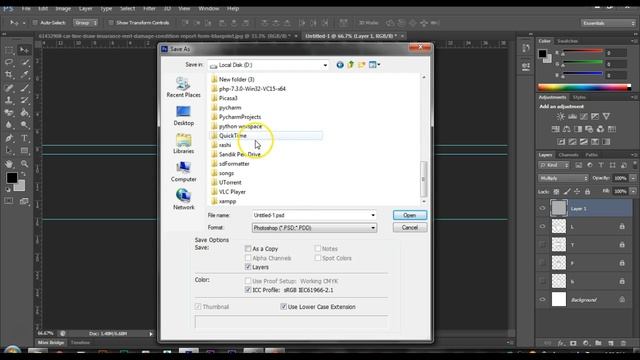
Task: Click the Cancel button
Action: coord(410,227)
